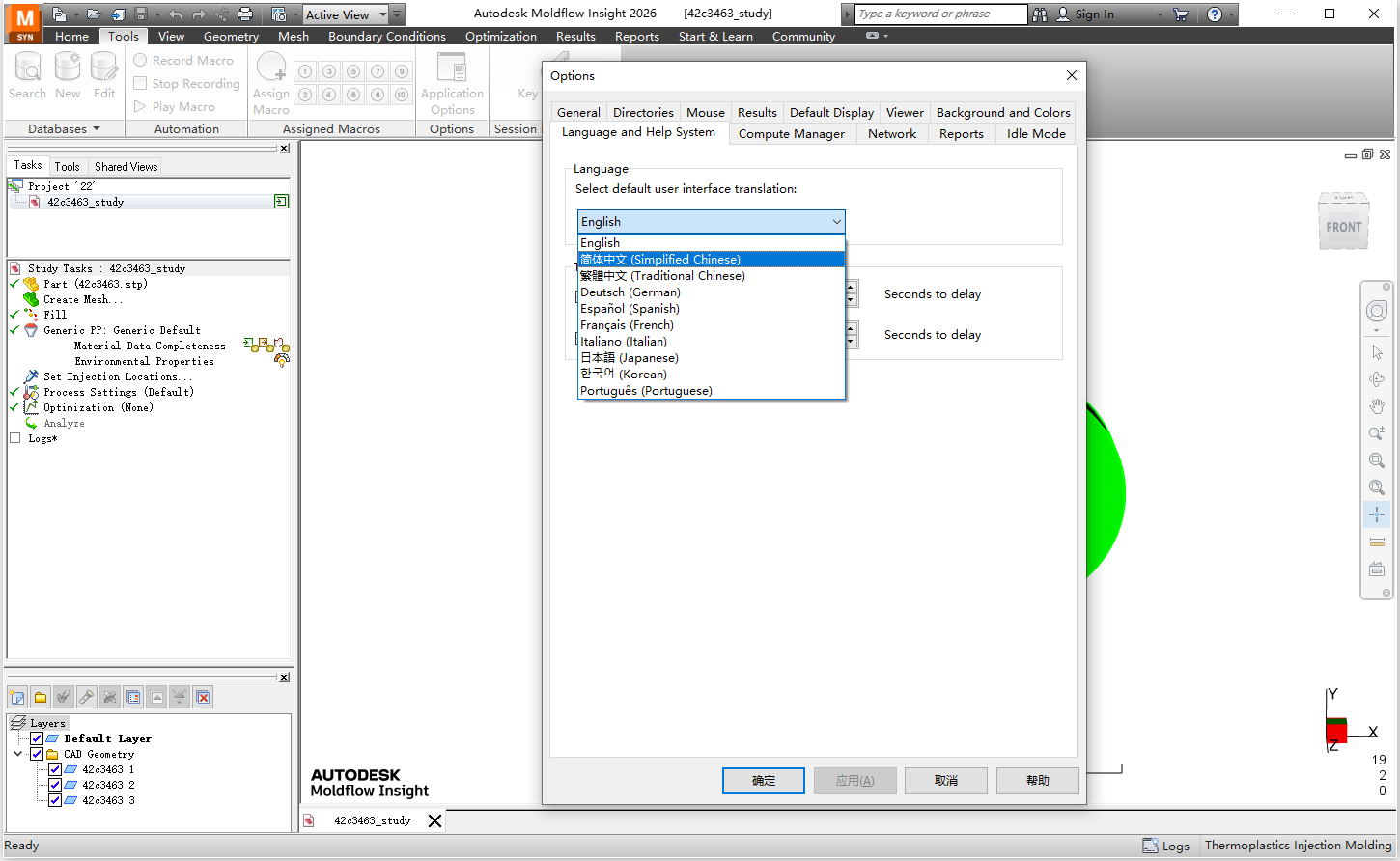Toggle the 42c3463 1 layer checkbox

point(55,769)
